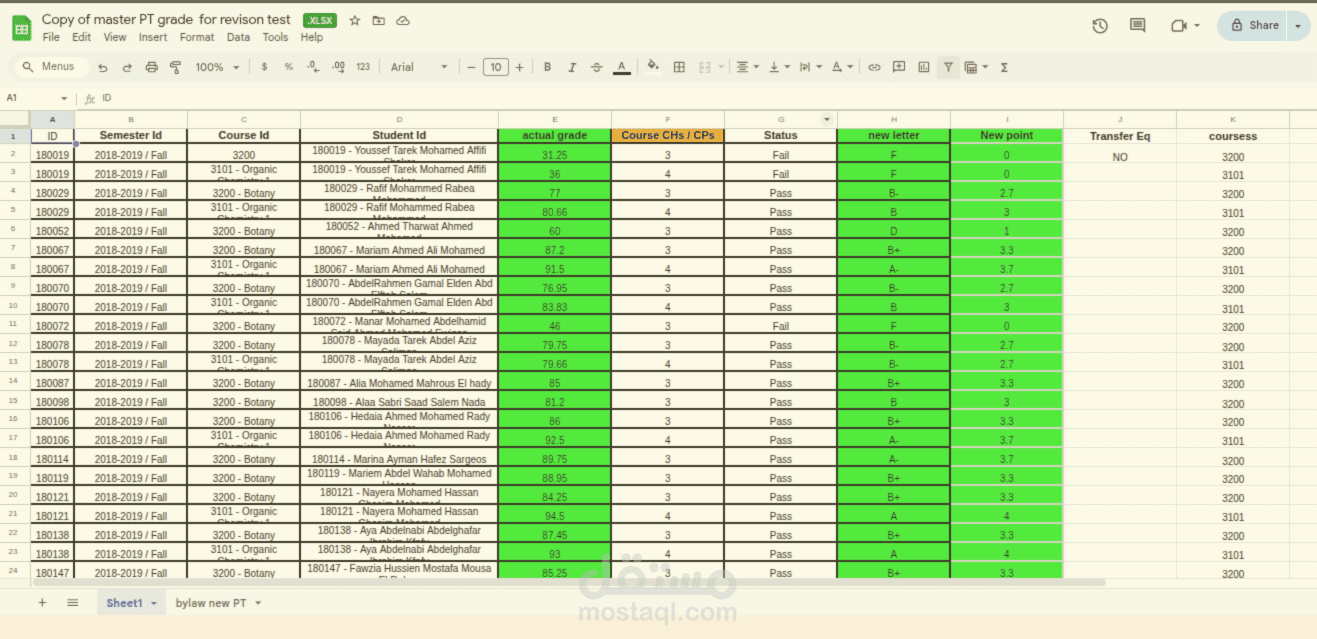This screenshot has height=639, width=1317.
Task: Click the .XLSX file format badge
Action: pos(320,20)
